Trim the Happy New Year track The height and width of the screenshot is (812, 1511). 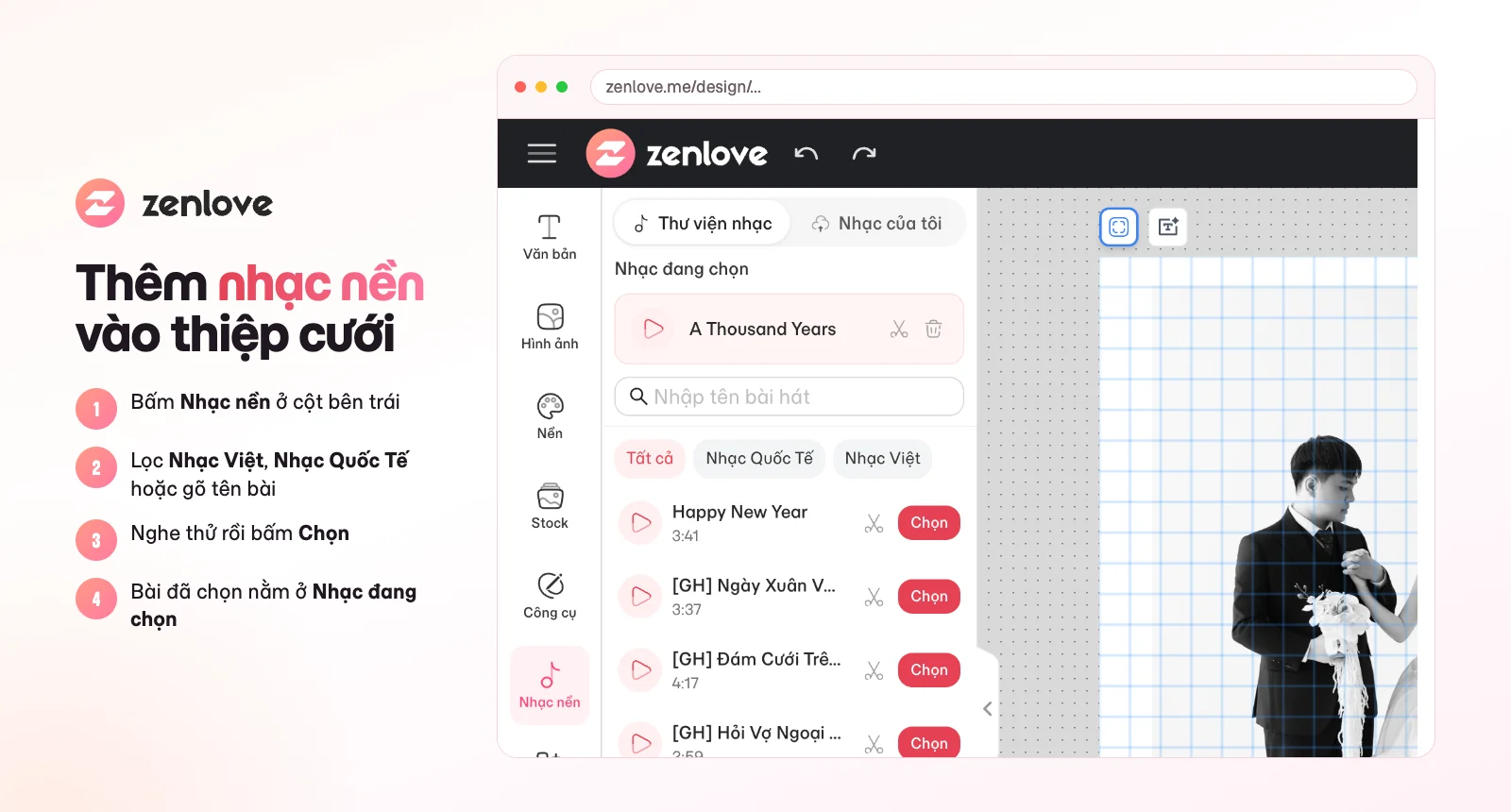click(x=874, y=523)
